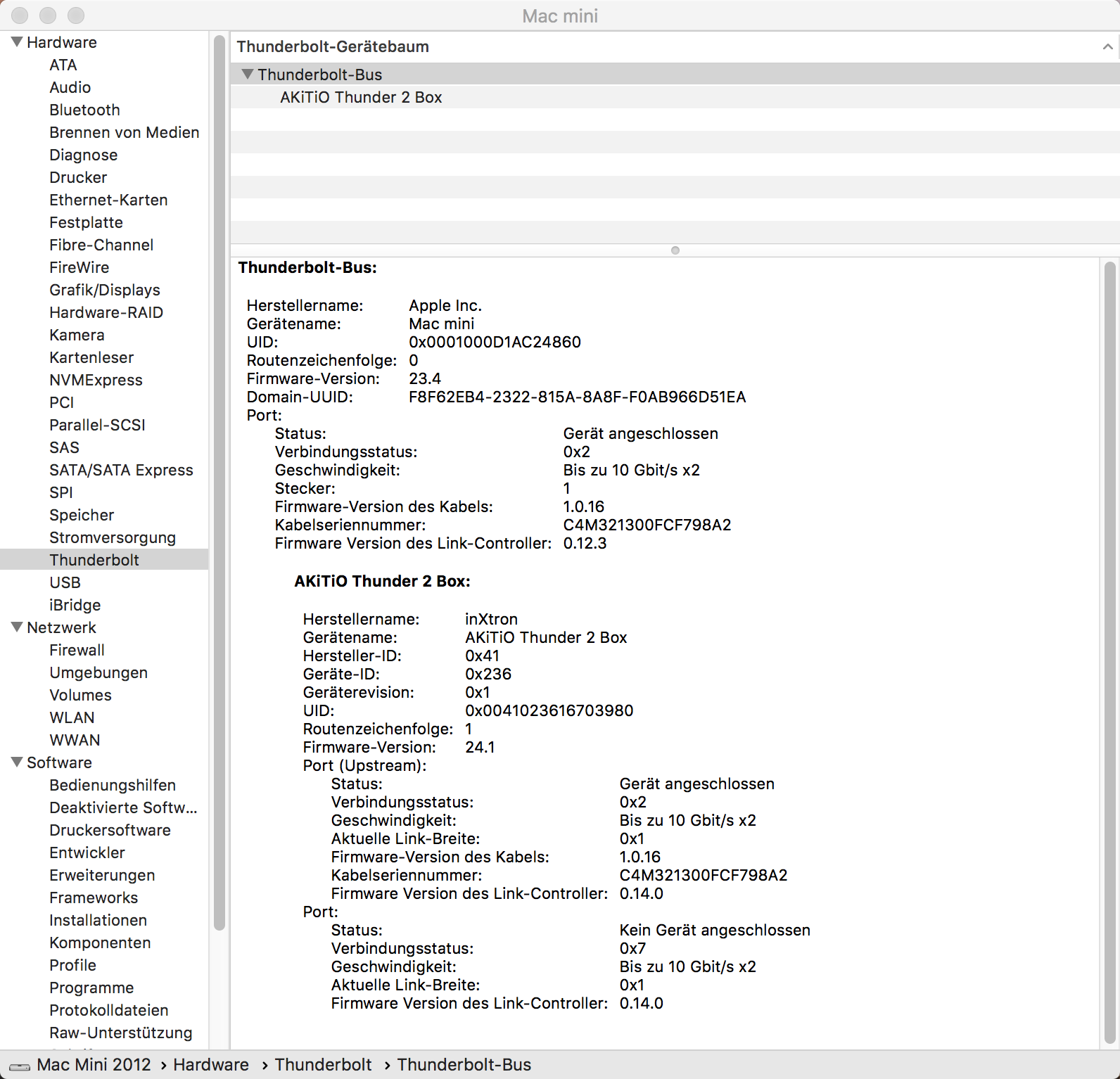
Task: Open Fibre-Channel entry
Action: click(101, 245)
